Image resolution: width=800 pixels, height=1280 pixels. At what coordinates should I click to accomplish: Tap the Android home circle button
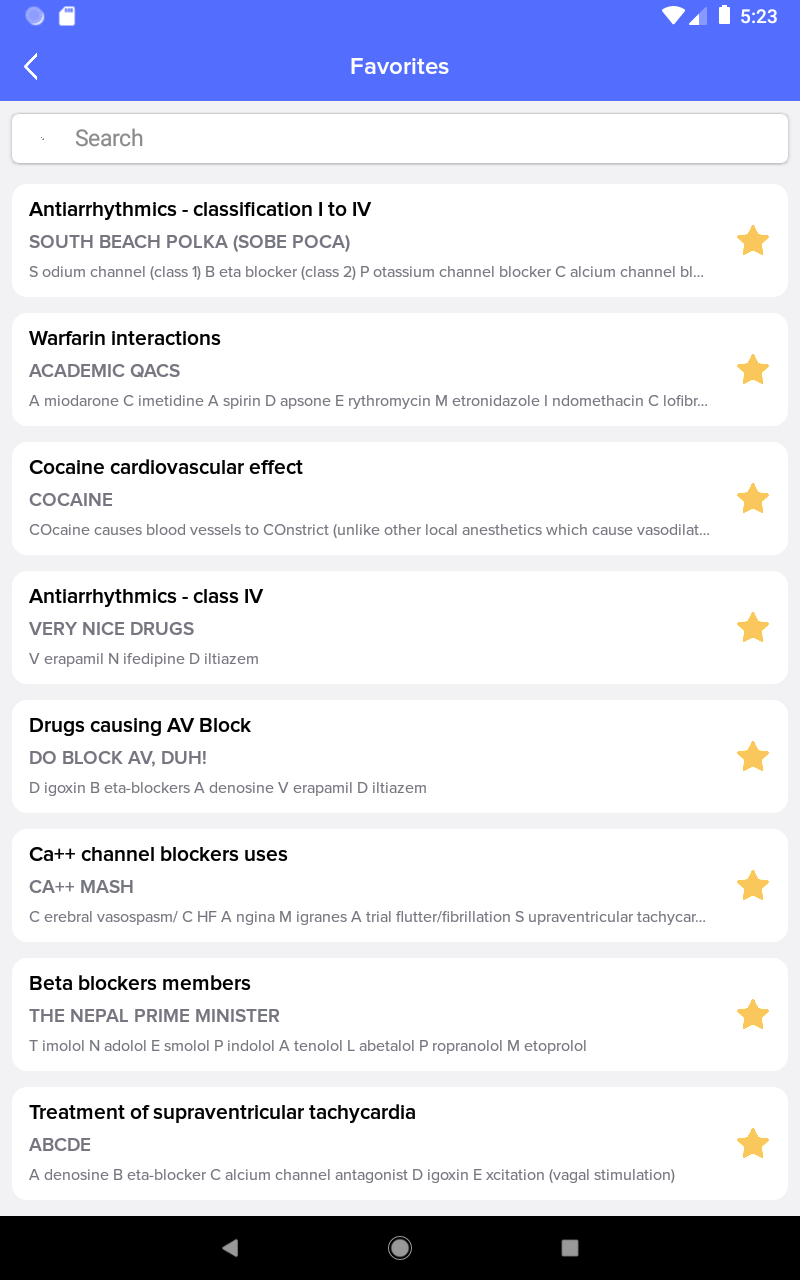[400, 1247]
